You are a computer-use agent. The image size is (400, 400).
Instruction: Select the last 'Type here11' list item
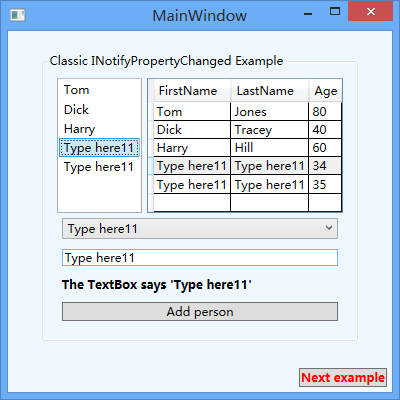(99, 167)
